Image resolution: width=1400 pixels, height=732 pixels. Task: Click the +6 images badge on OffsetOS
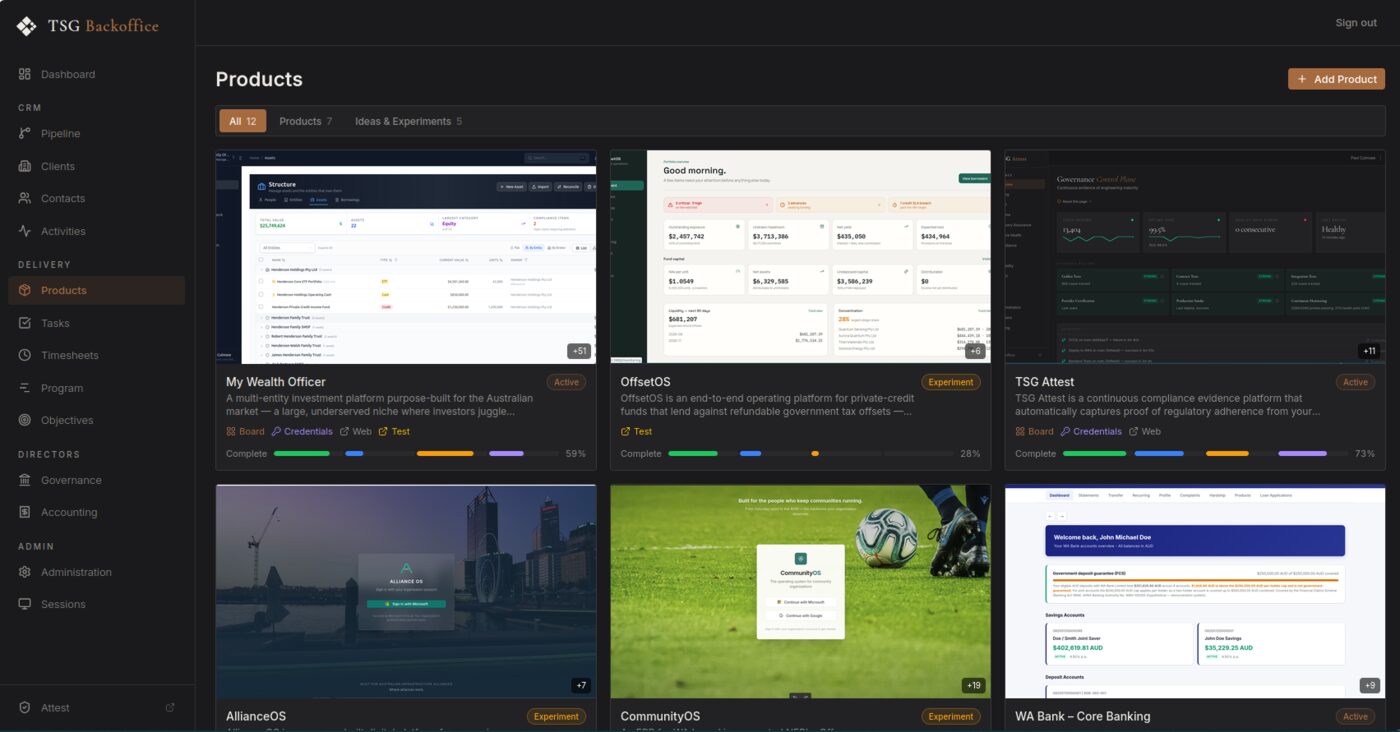tap(976, 351)
